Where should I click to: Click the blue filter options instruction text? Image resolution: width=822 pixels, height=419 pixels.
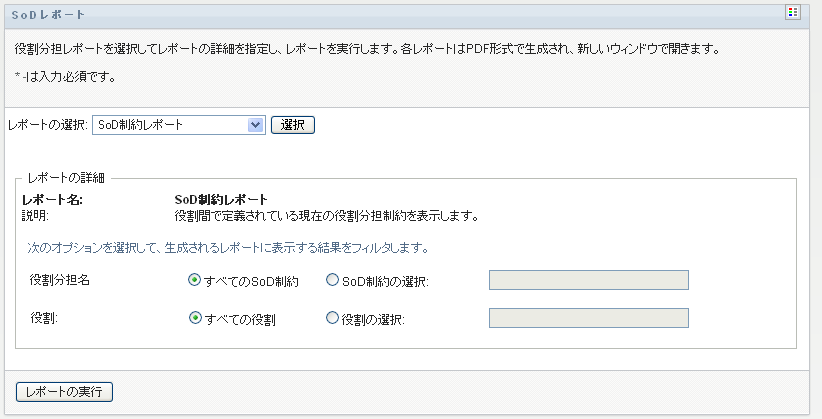pos(227,247)
